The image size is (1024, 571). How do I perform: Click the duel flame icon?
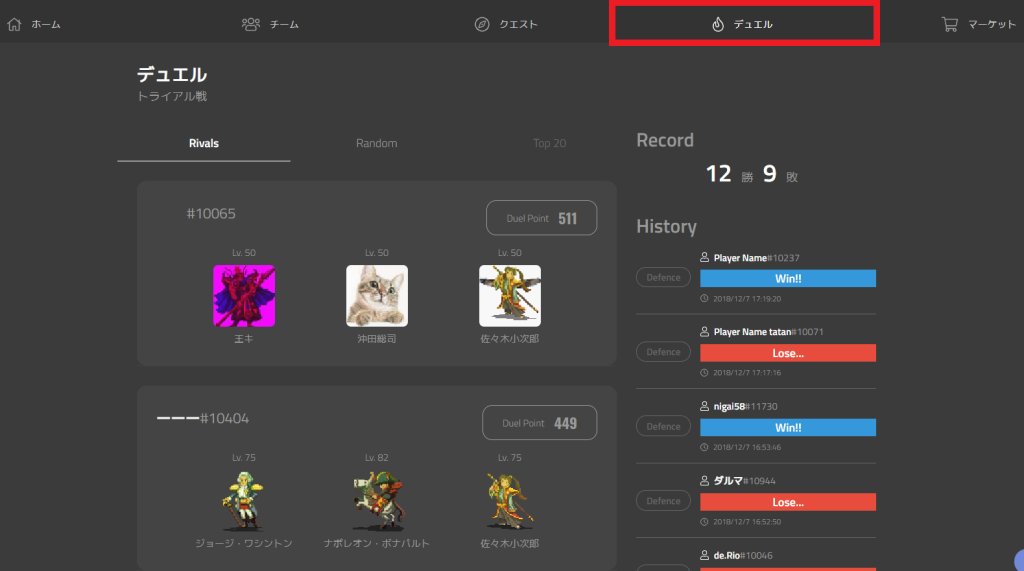pyautogui.click(x=717, y=24)
